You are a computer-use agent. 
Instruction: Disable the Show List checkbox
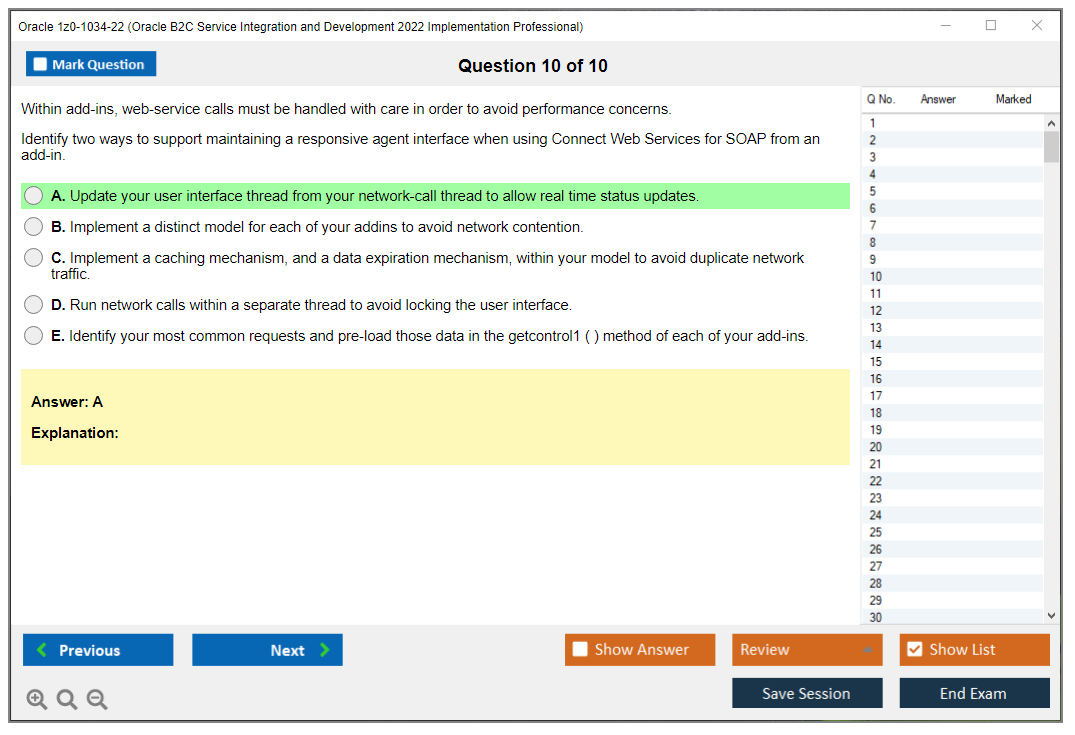914,650
